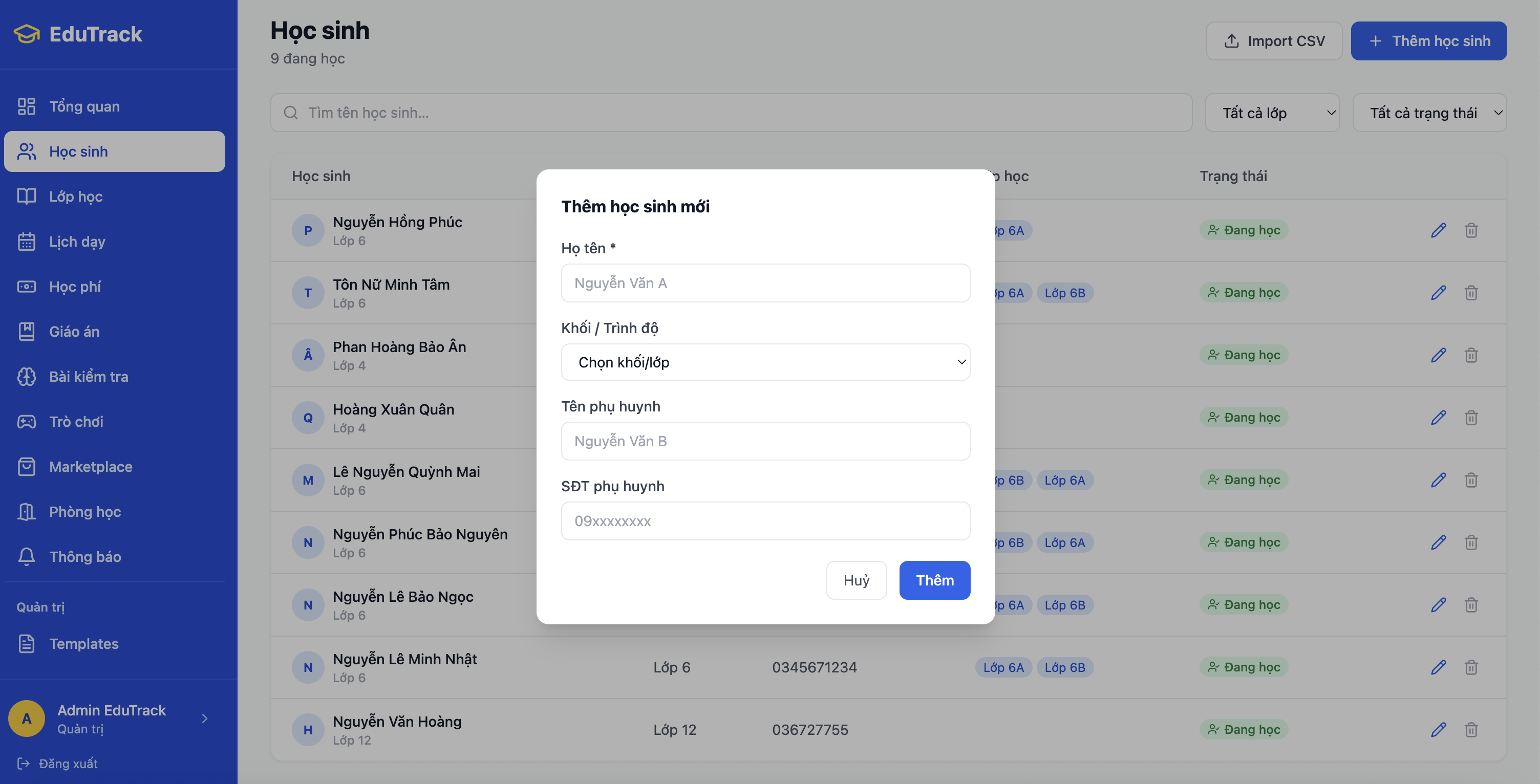Focus the Họ tên input field
1540x784 pixels.
click(x=765, y=283)
